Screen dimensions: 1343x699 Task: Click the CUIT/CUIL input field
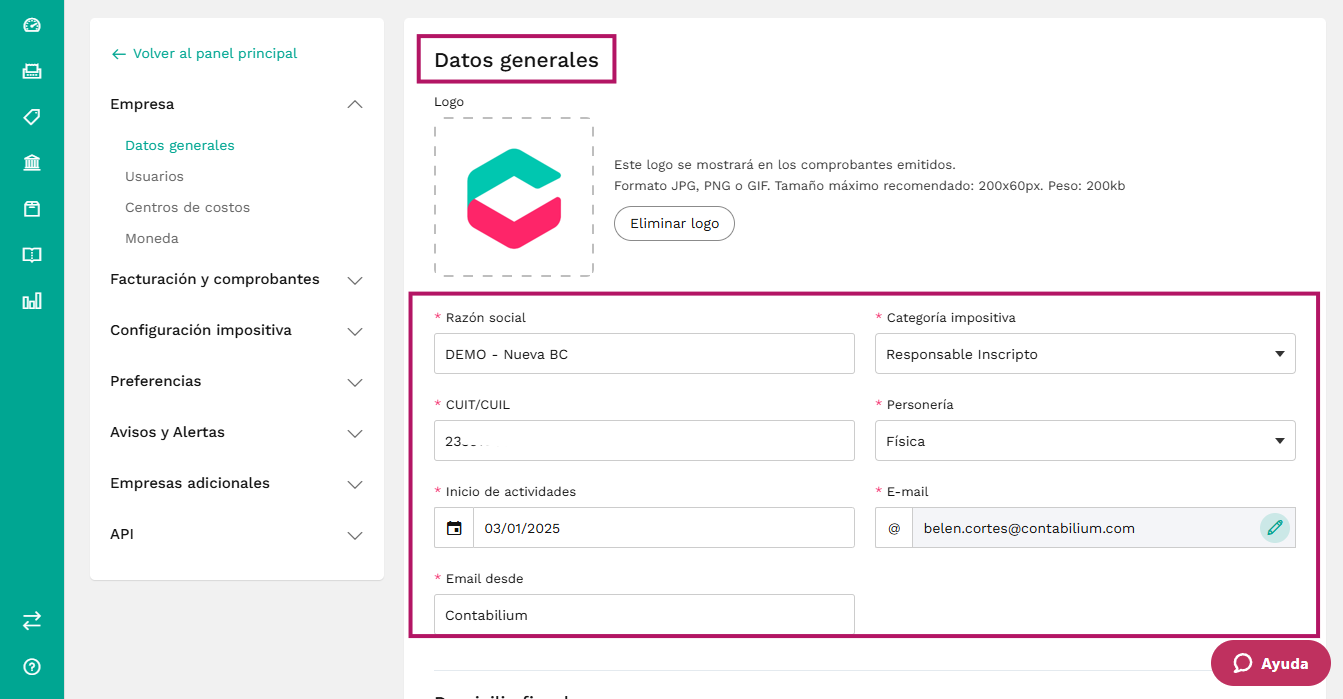coord(644,441)
